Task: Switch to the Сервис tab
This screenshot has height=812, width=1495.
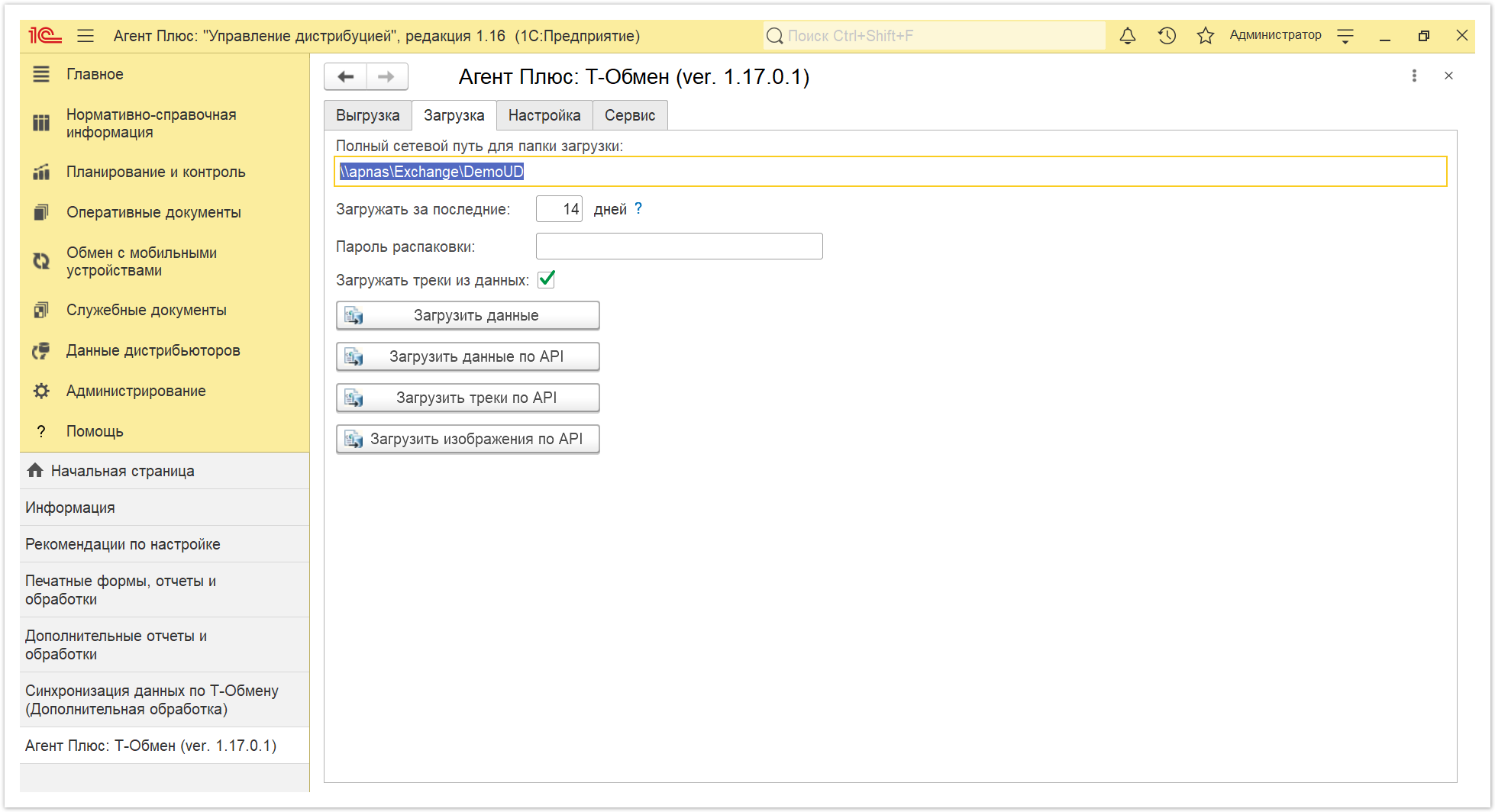Action: point(630,115)
